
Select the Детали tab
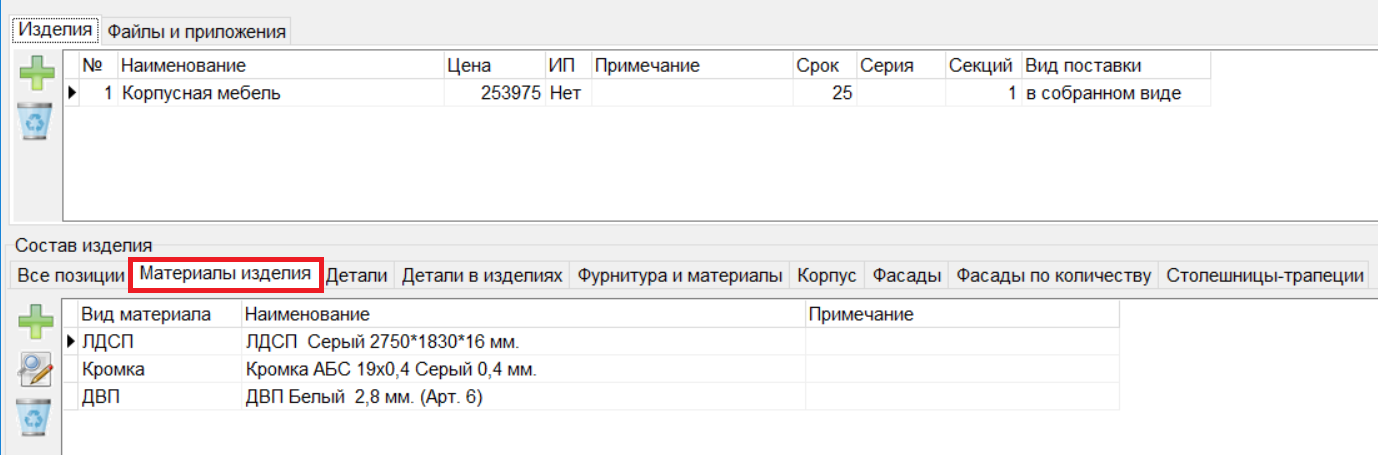click(x=357, y=276)
